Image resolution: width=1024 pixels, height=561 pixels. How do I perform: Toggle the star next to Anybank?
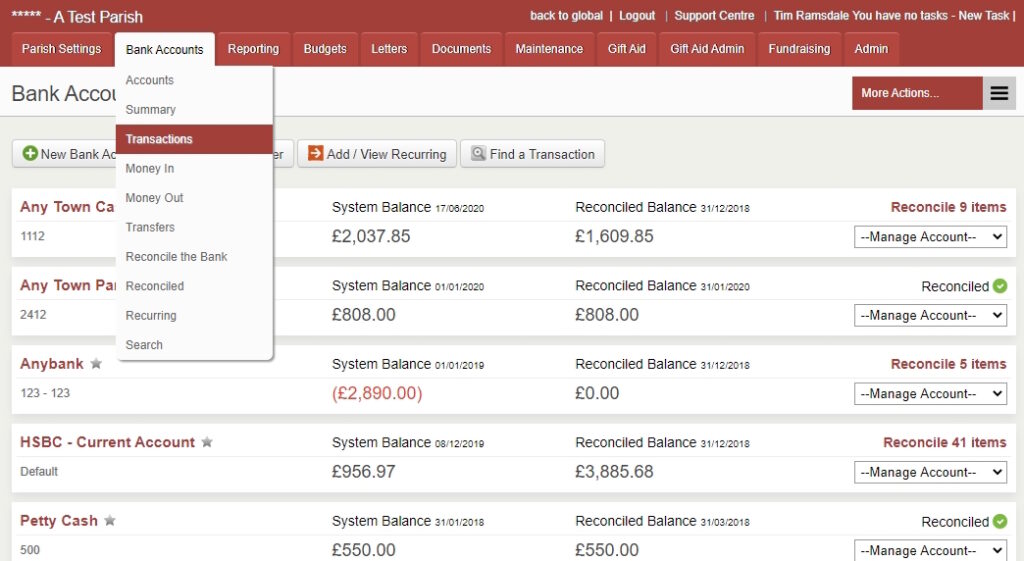click(x=96, y=364)
